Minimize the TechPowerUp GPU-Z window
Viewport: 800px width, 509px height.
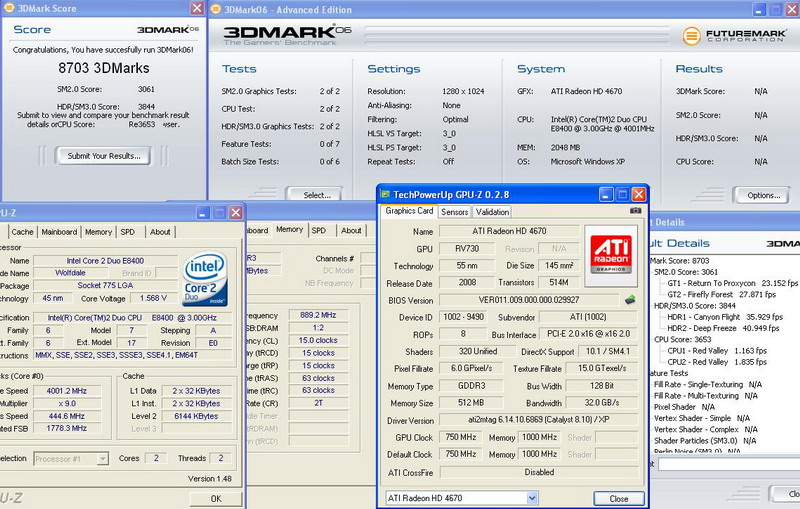(x=606, y=194)
